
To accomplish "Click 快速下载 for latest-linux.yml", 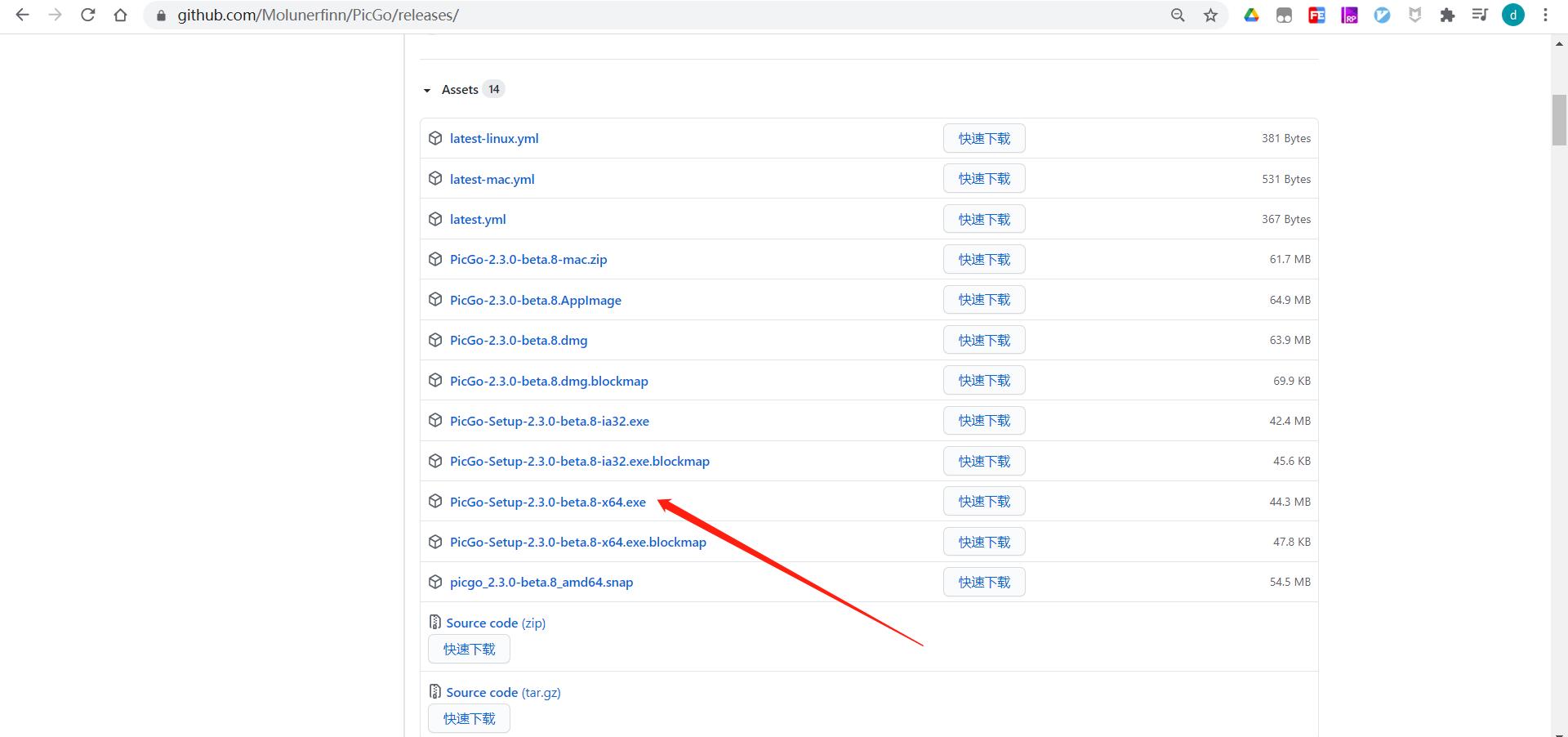I will click(984, 138).
